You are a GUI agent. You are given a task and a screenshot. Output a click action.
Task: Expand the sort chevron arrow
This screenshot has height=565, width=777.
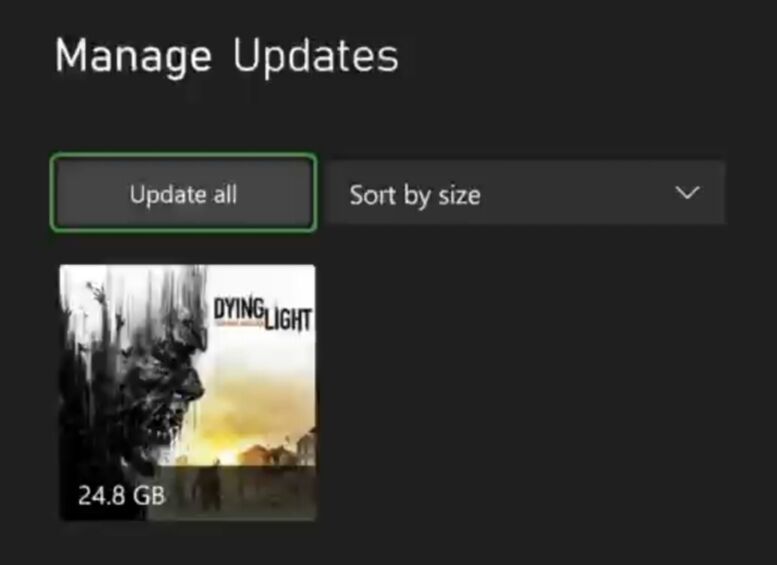click(687, 192)
